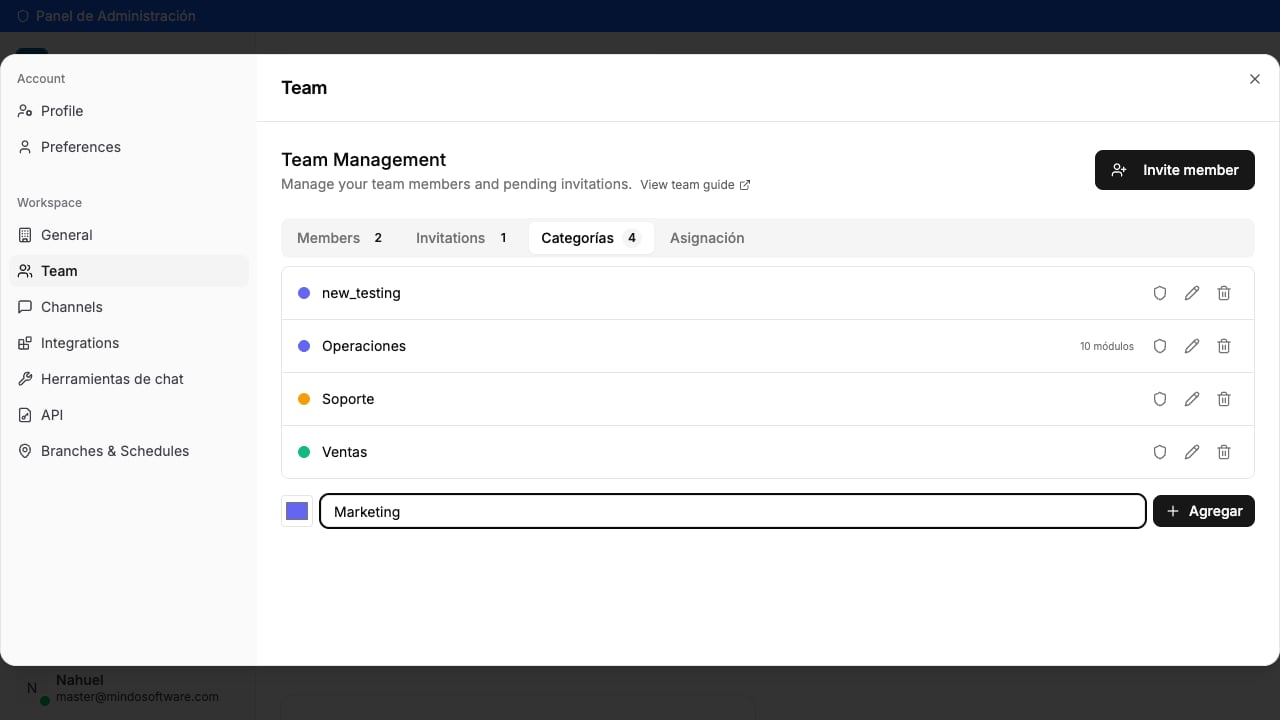
Task: Click the Ventas category name
Action: [344, 452]
